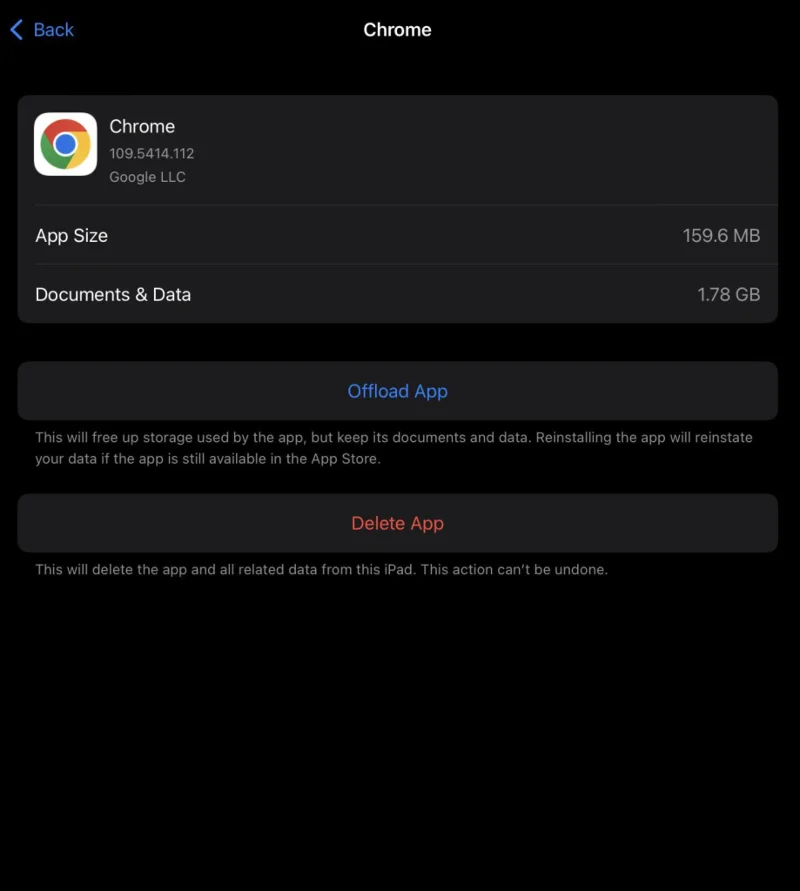Tap version number 109.5414.112

(x=152, y=153)
